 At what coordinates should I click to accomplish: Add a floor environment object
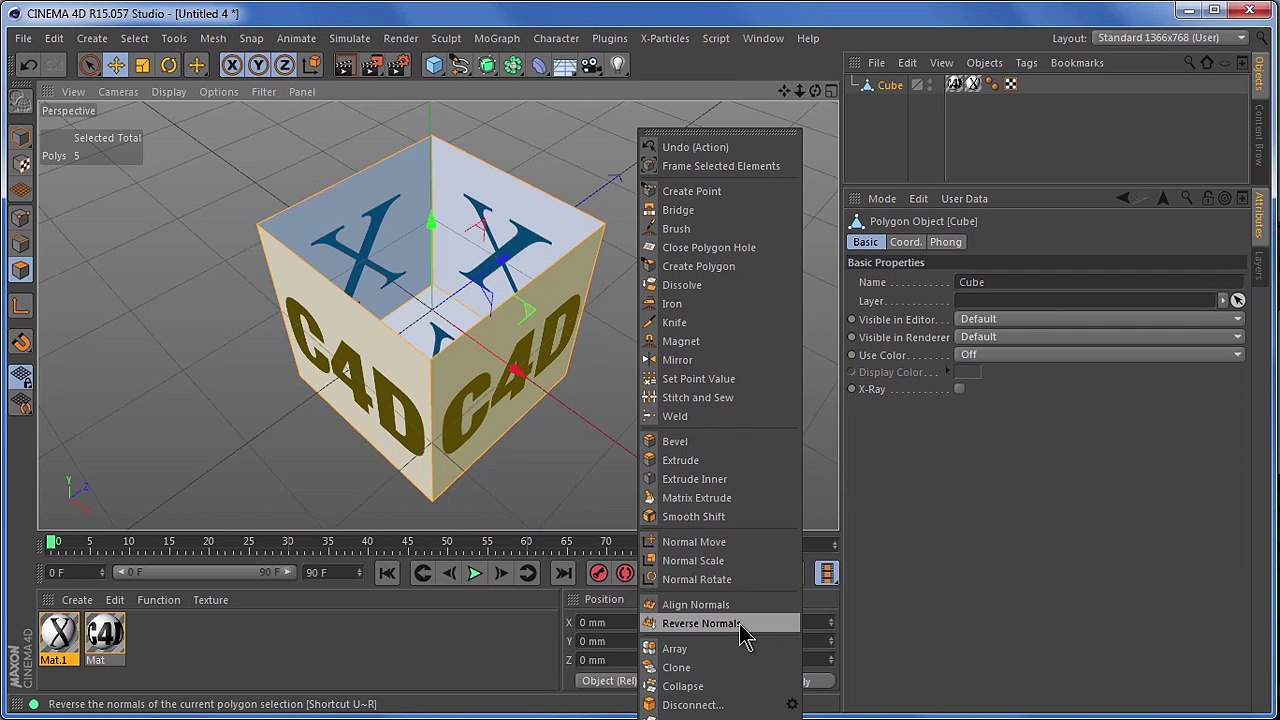click(x=565, y=65)
